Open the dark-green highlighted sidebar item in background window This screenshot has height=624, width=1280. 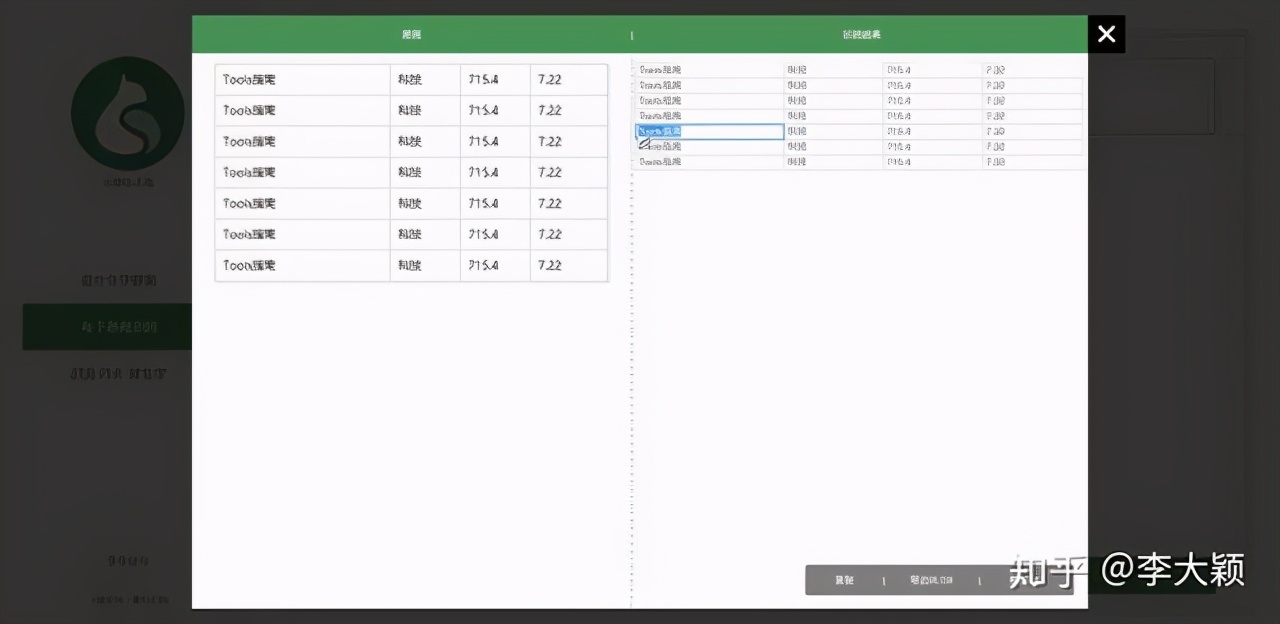[107, 327]
